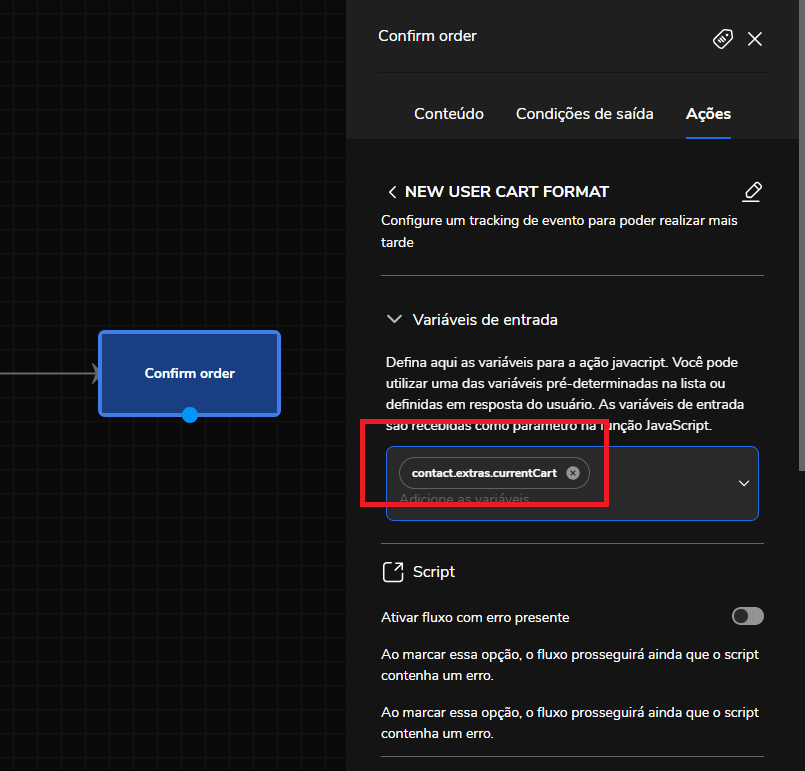This screenshot has width=805, height=771.
Task: Click the Script section label
Action: 434,572
